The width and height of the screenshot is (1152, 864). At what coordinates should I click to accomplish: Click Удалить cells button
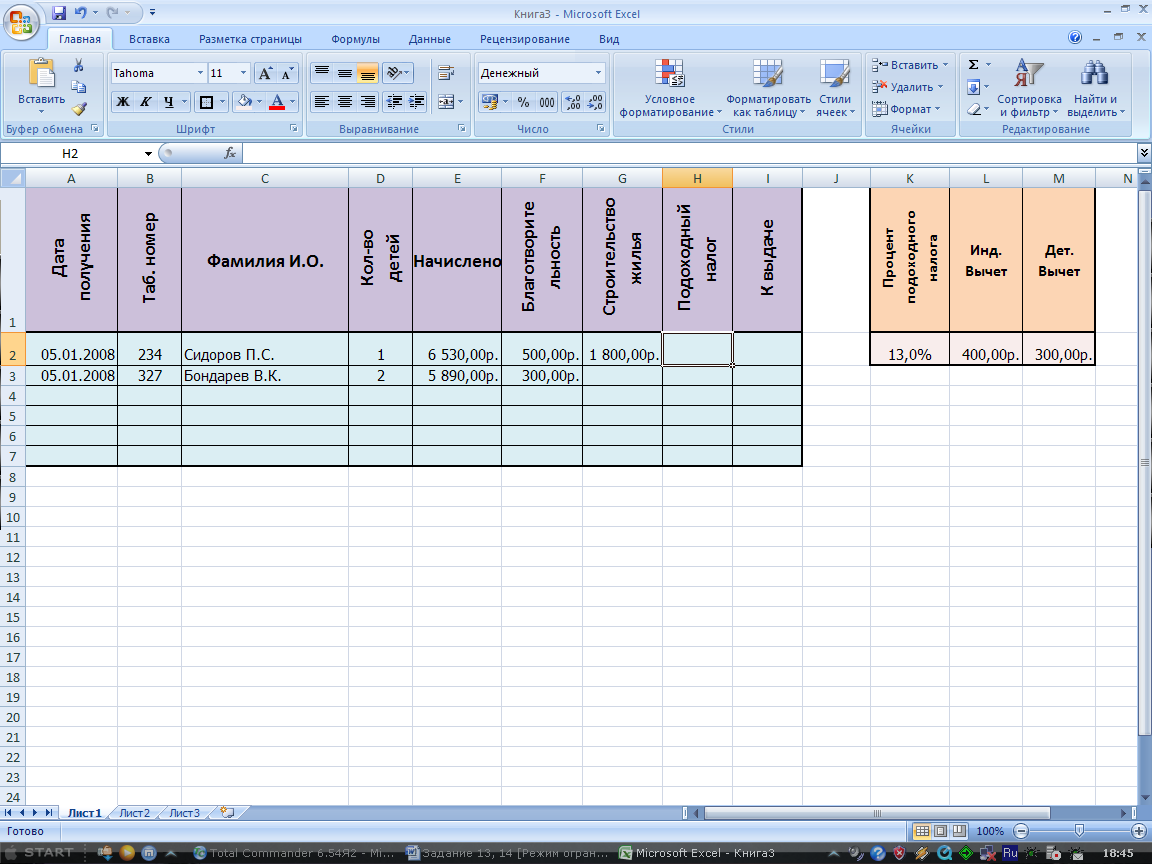(907, 87)
